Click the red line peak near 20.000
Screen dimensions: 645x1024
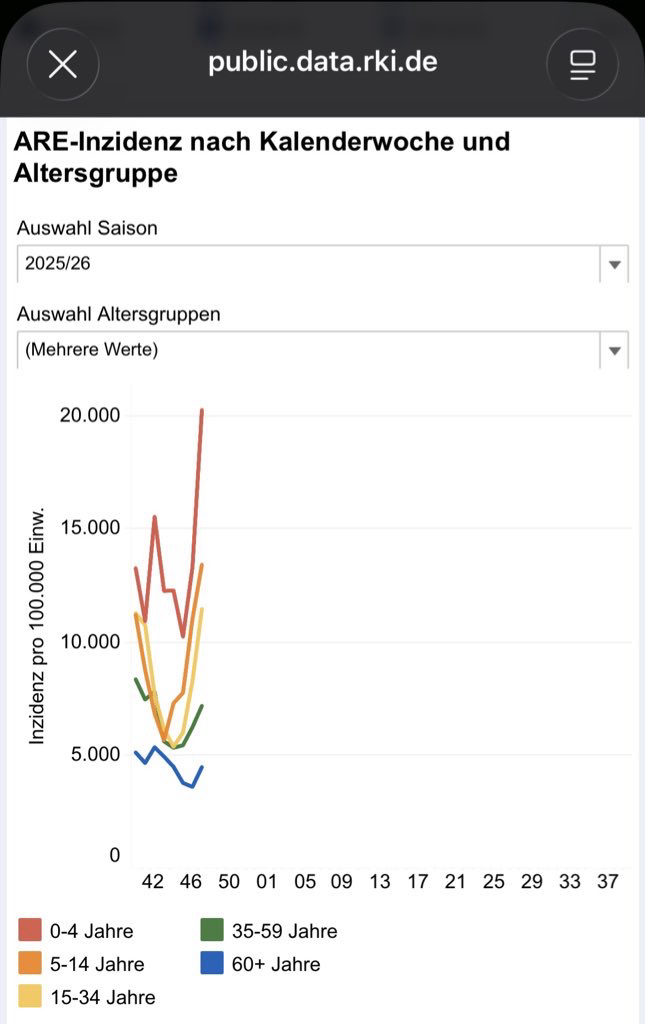(x=202, y=410)
